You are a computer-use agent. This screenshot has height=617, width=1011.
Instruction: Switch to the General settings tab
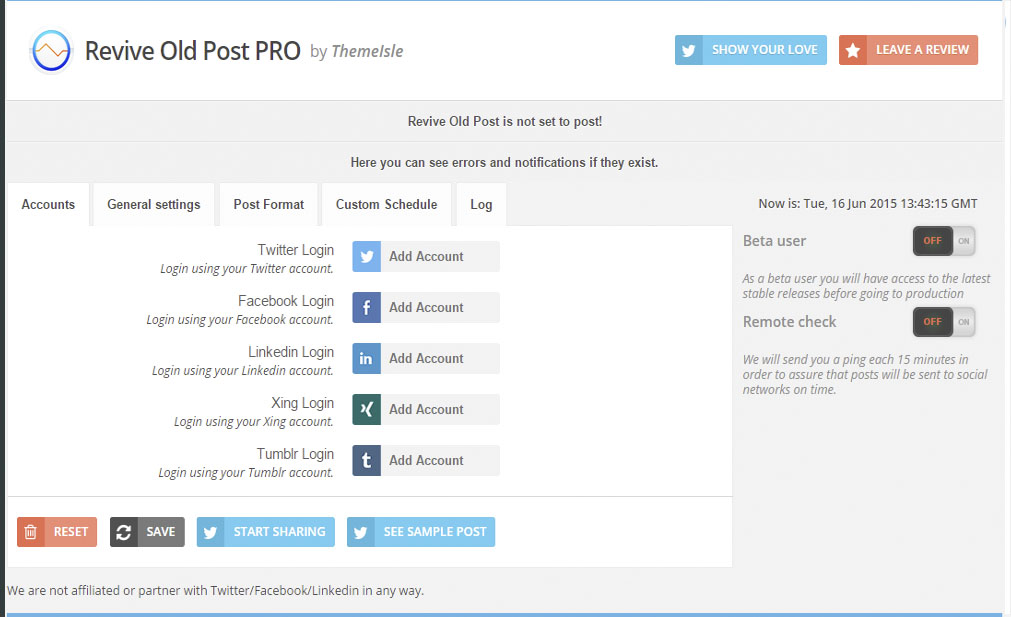(153, 204)
